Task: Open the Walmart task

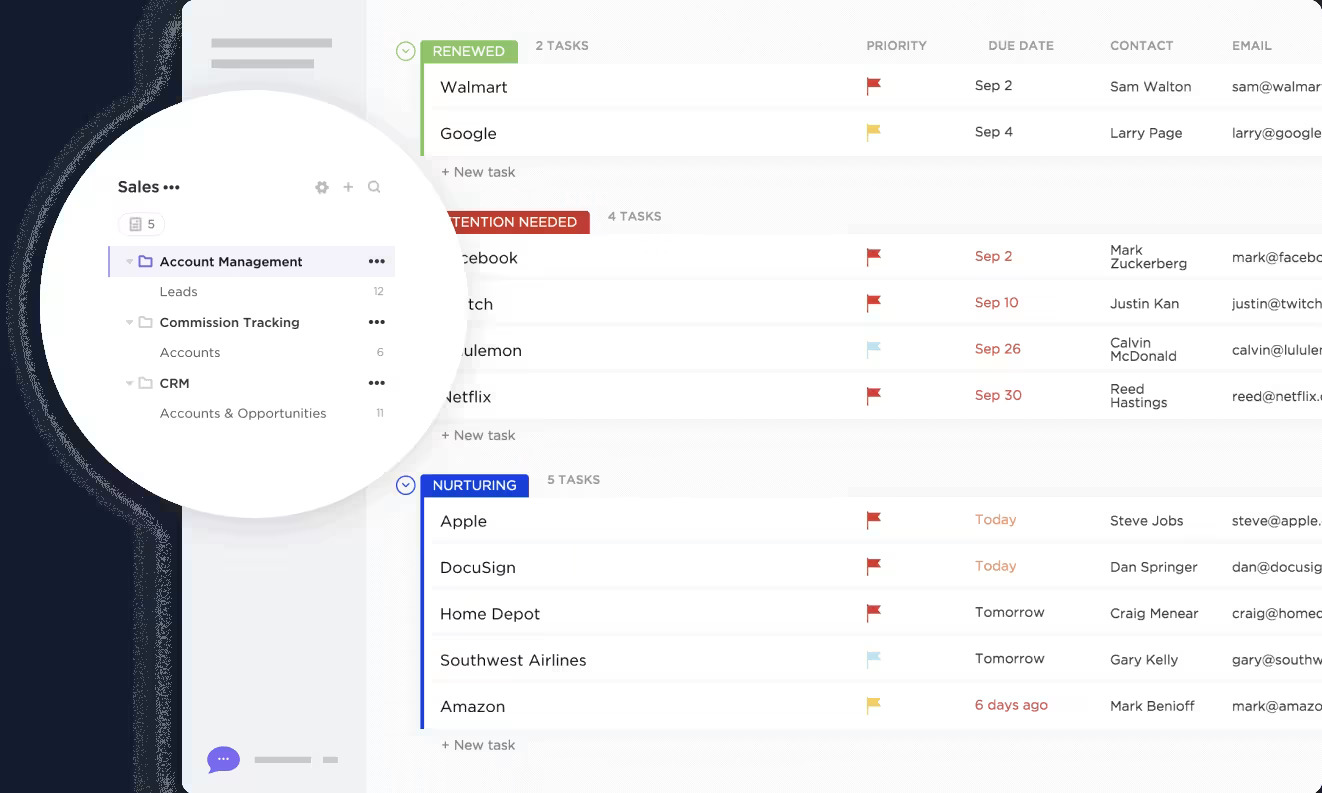Action: click(x=474, y=87)
